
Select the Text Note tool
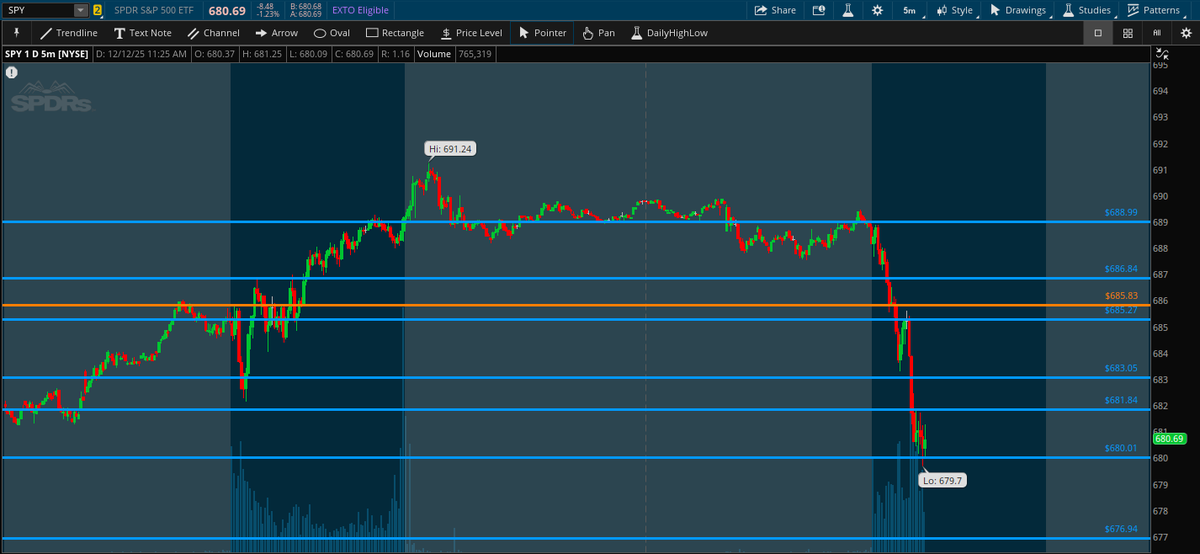142,33
